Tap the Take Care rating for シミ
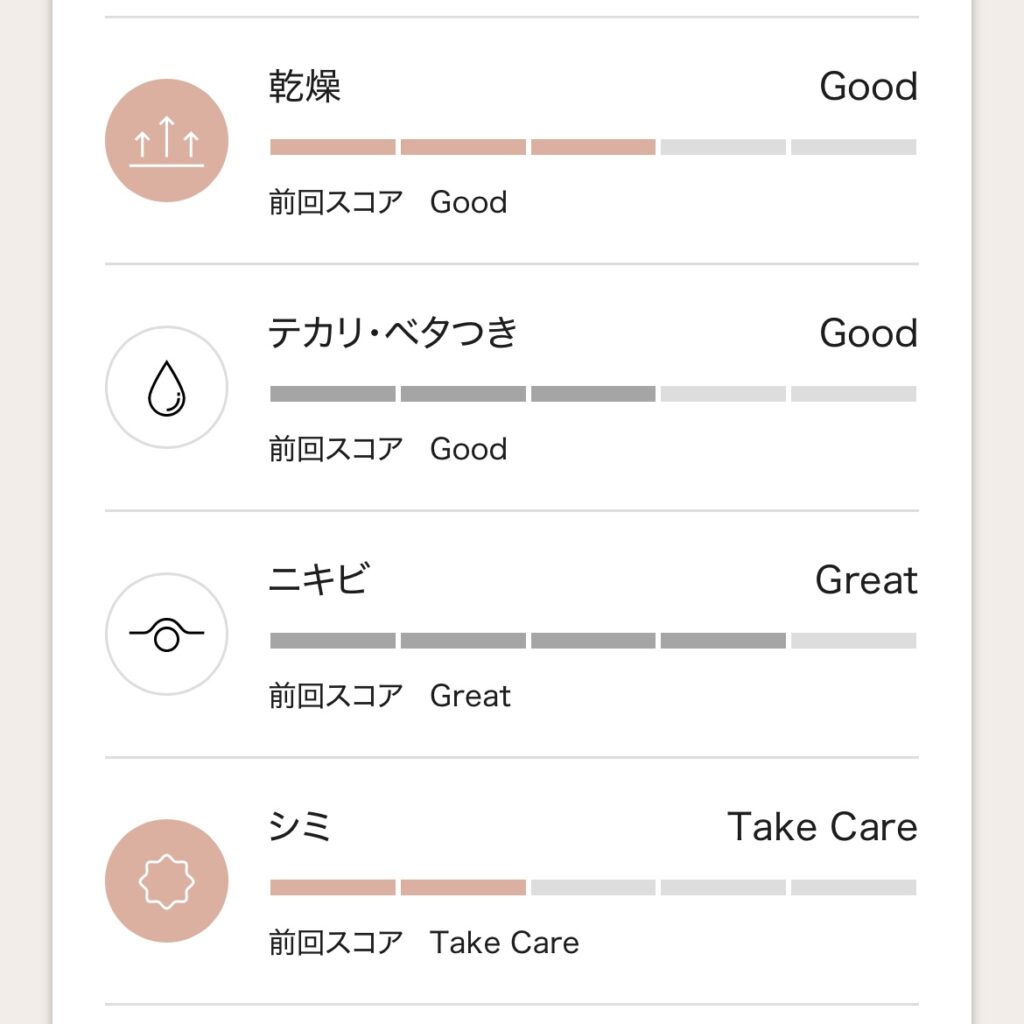This screenshot has height=1024, width=1024. click(822, 827)
